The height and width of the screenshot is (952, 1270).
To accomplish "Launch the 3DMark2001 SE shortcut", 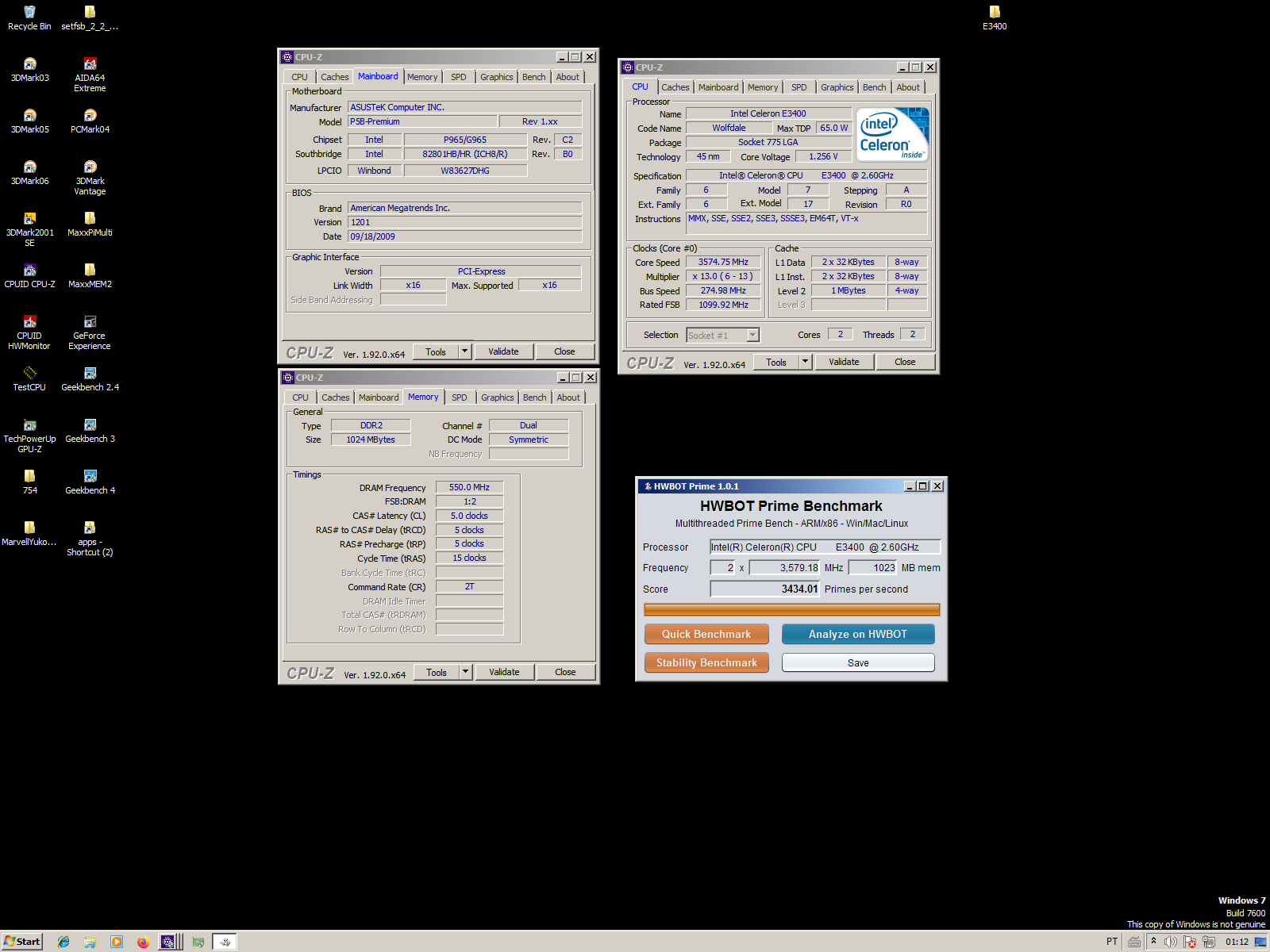I will click(x=29, y=228).
